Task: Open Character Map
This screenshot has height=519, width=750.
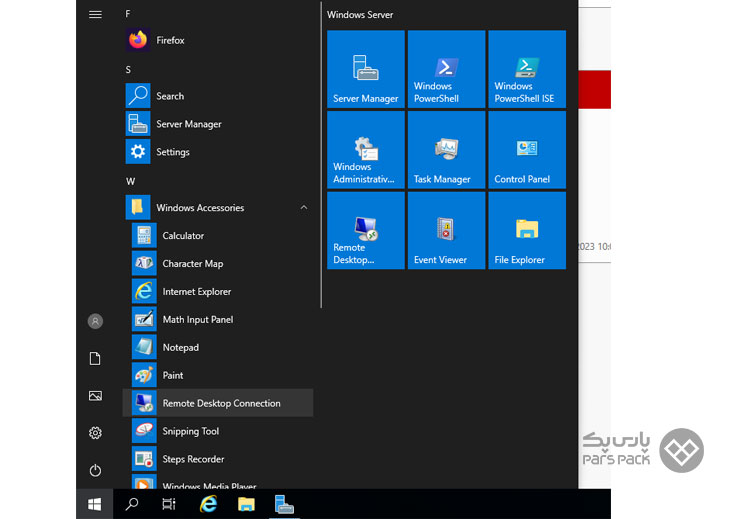Action: (218, 264)
